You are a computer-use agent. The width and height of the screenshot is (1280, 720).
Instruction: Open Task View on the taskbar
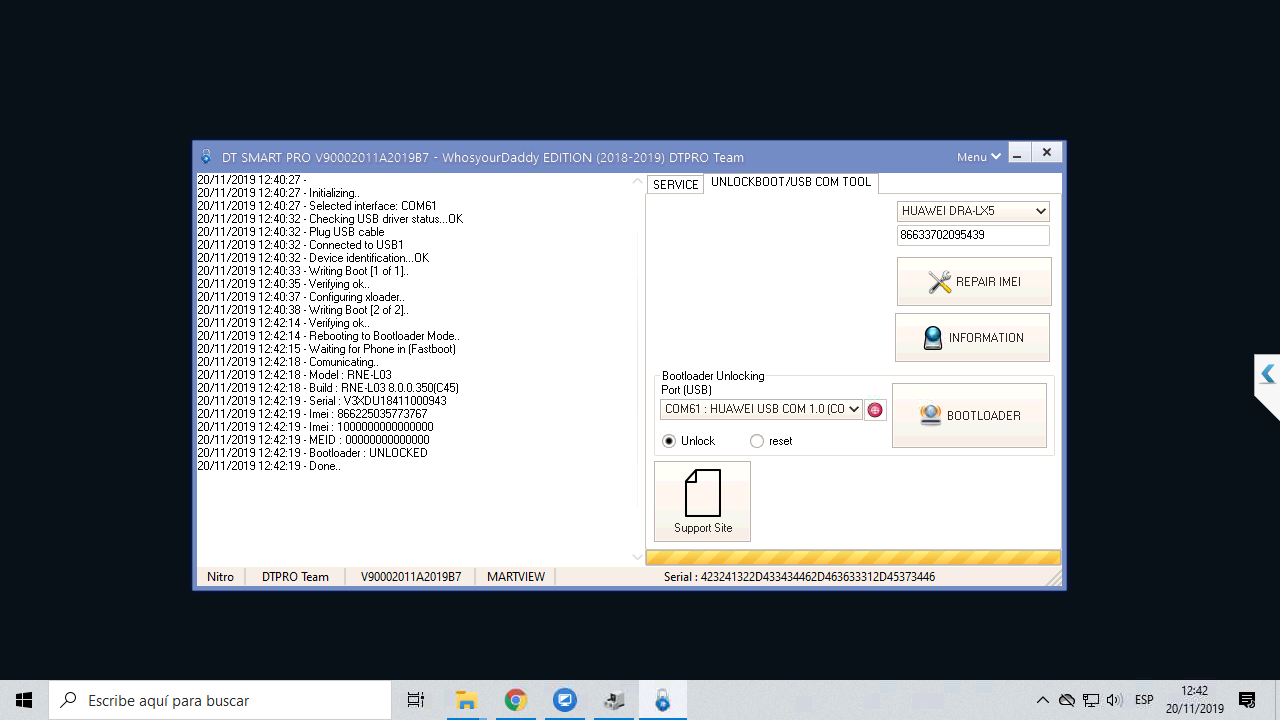point(416,700)
